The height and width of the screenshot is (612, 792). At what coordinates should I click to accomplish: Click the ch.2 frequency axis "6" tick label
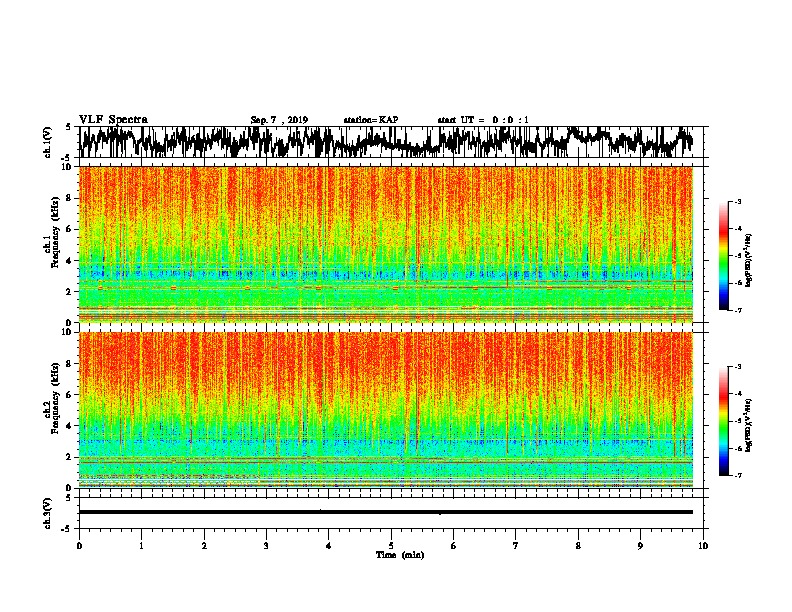pyautogui.click(x=71, y=394)
